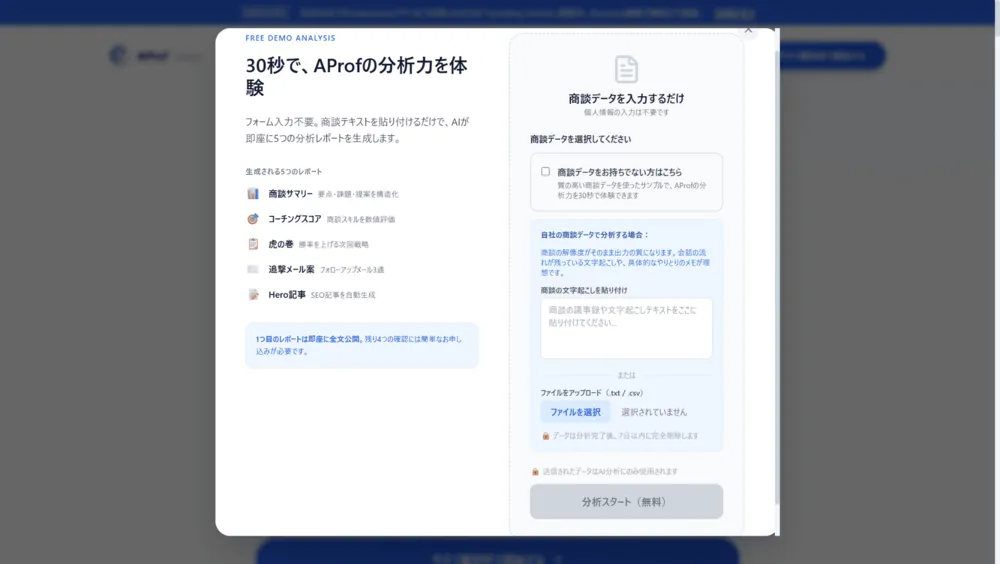Image resolution: width=1000 pixels, height=564 pixels.
Task: Click the lock icon beside 送信されたデータ note
Action: pyautogui.click(x=535, y=471)
